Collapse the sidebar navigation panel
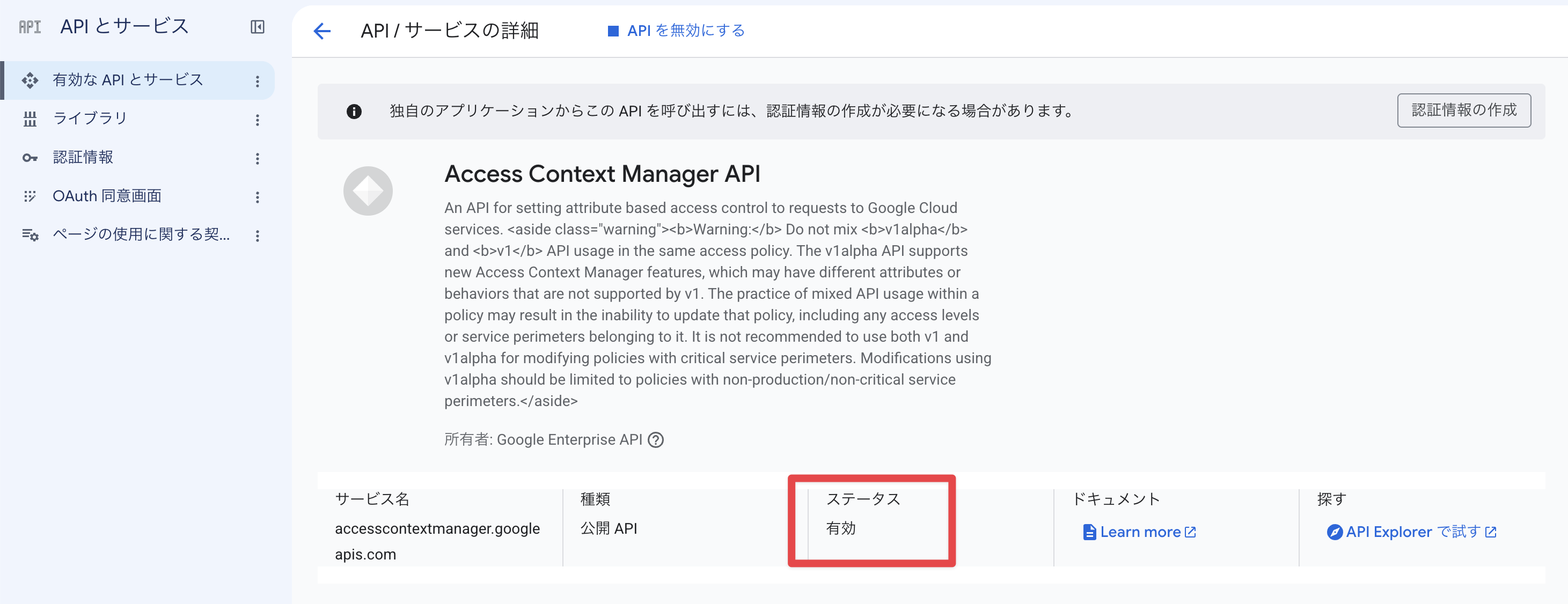This screenshot has width=1568, height=604. pyautogui.click(x=258, y=27)
